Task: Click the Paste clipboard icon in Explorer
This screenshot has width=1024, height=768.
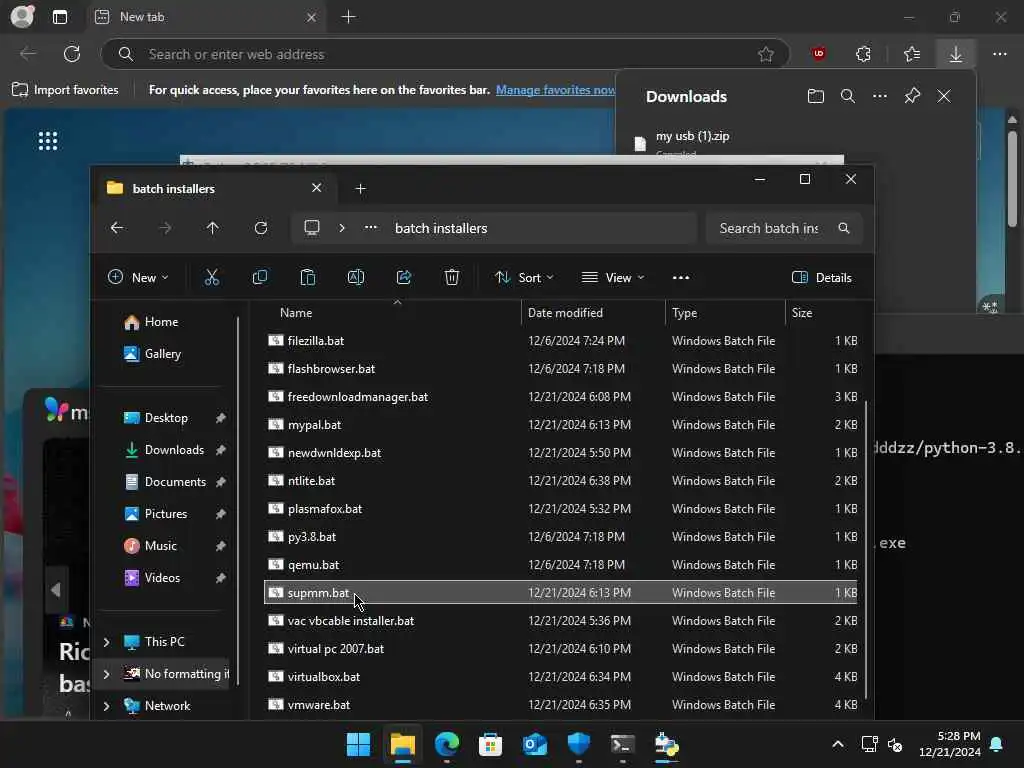Action: pos(308,278)
